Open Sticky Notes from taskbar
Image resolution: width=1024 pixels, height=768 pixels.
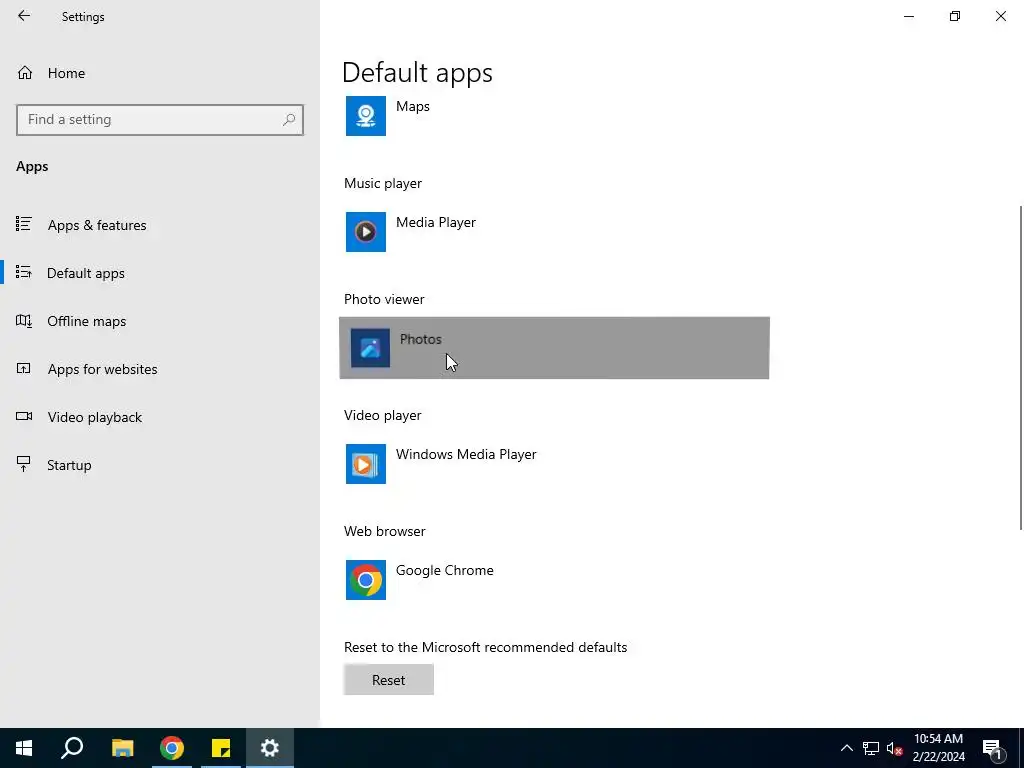221,748
